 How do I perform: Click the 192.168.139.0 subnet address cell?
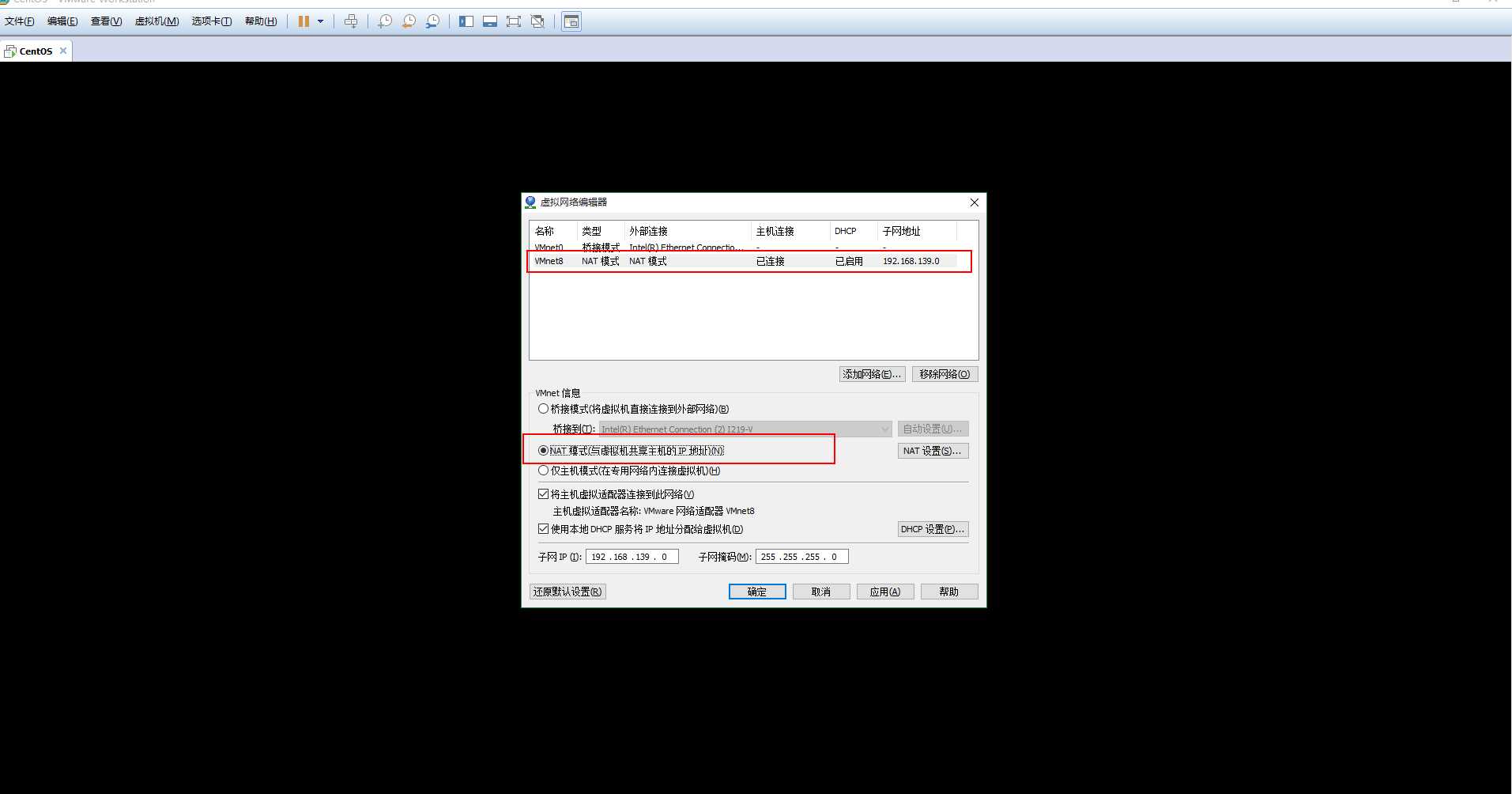coord(911,261)
